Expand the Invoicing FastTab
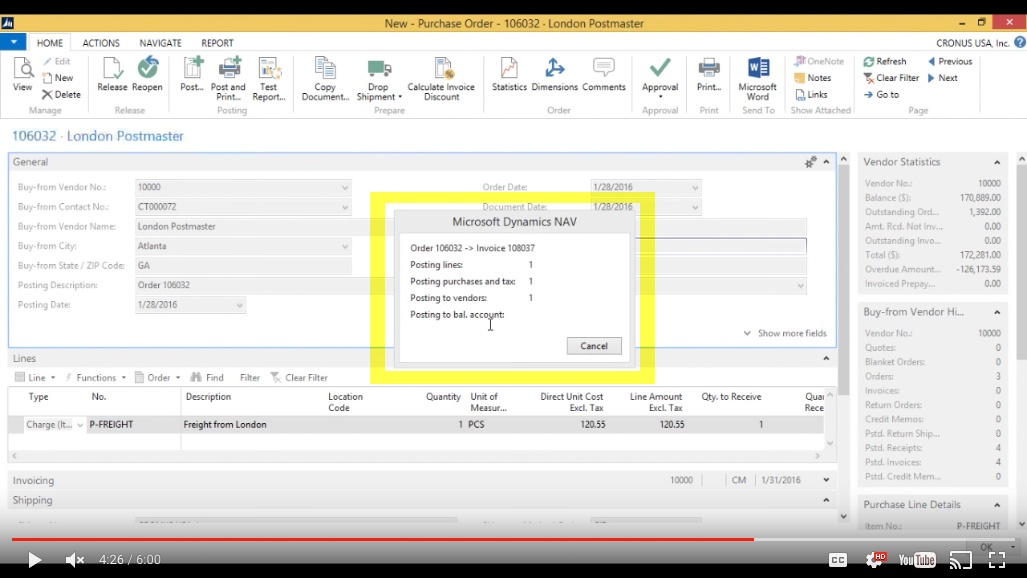Viewport: 1027px width, 578px height. 827,480
